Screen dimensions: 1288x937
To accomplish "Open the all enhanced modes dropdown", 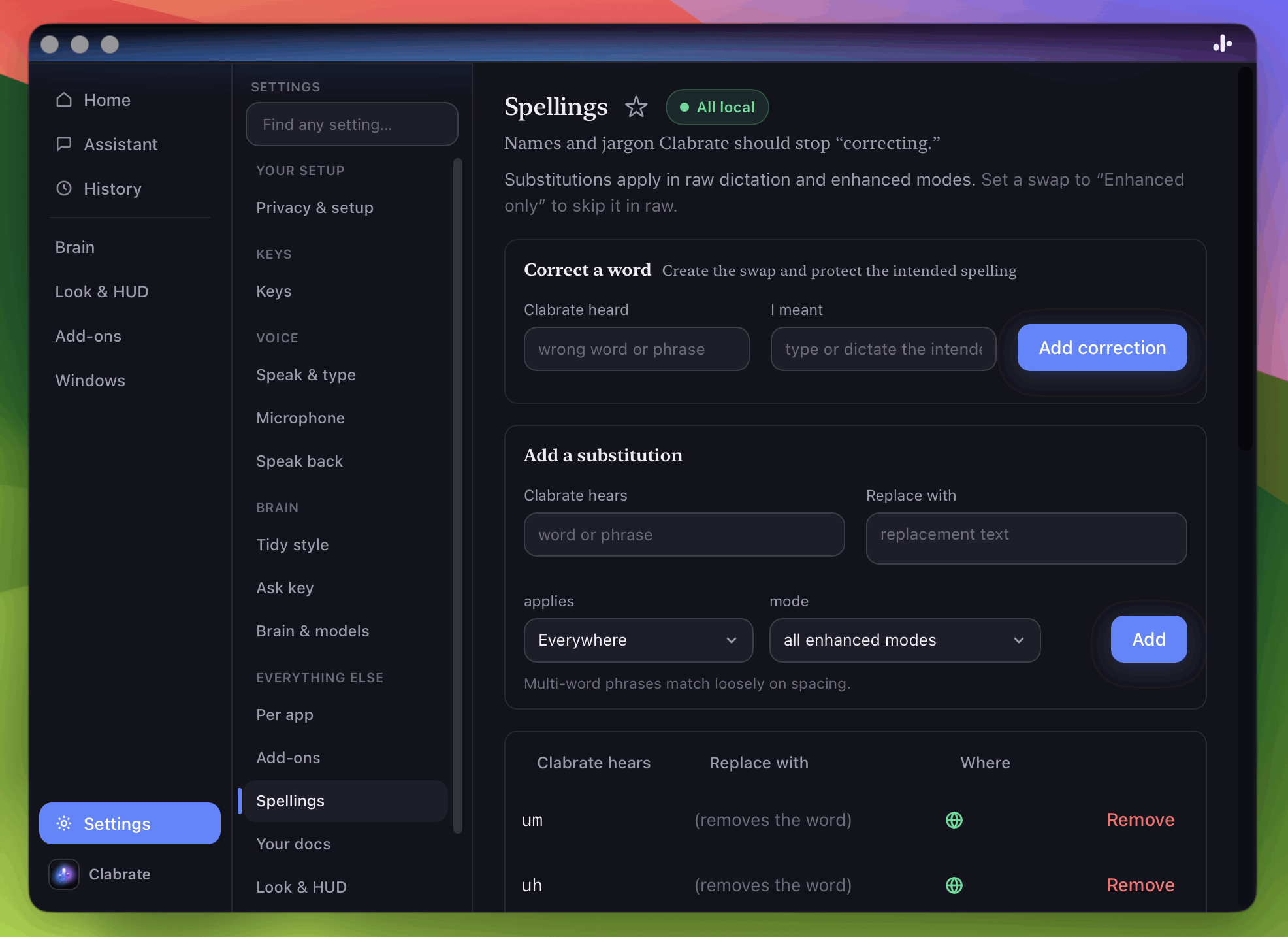I will click(x=905, y=640).
